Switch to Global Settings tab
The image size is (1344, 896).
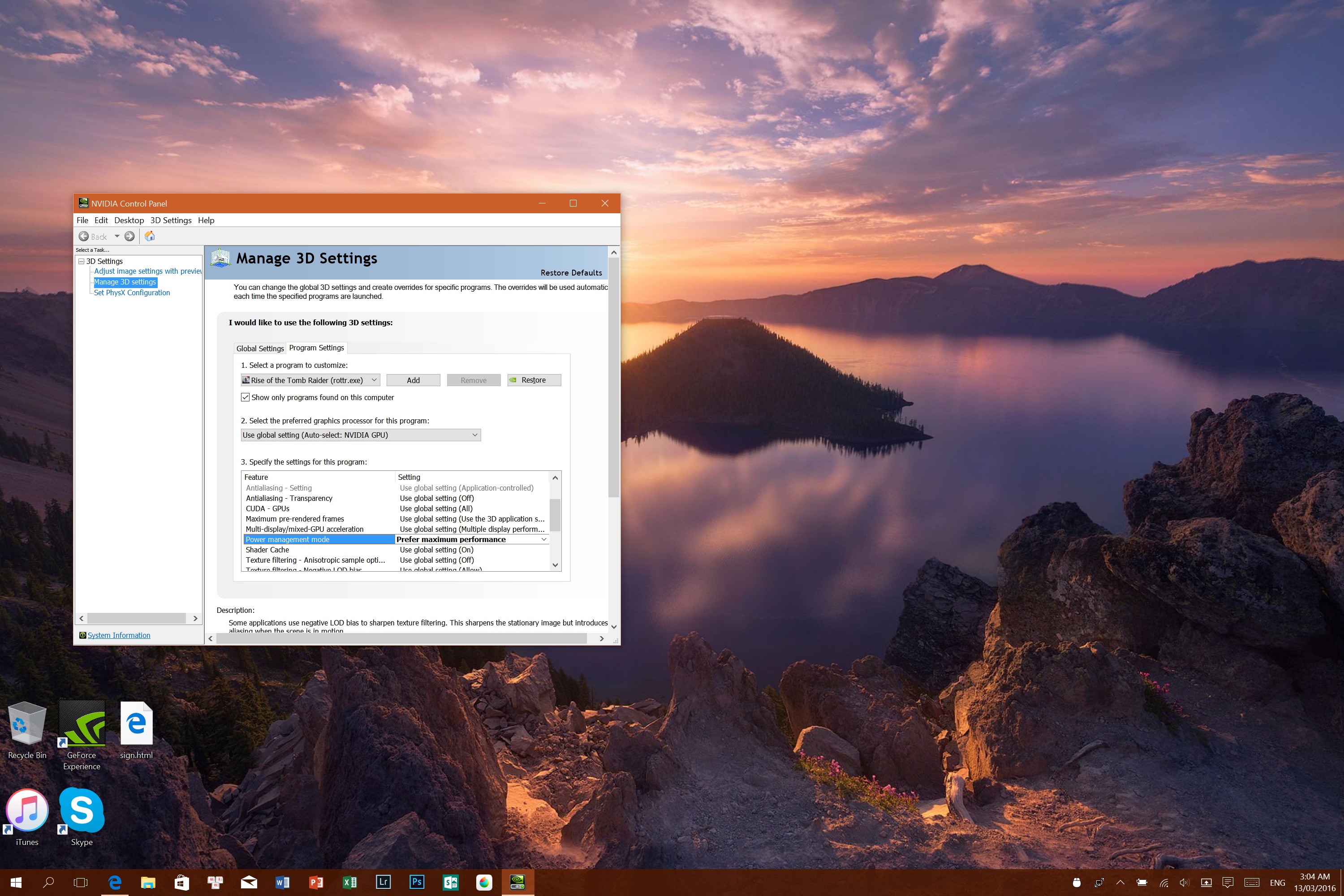point(260,349)
